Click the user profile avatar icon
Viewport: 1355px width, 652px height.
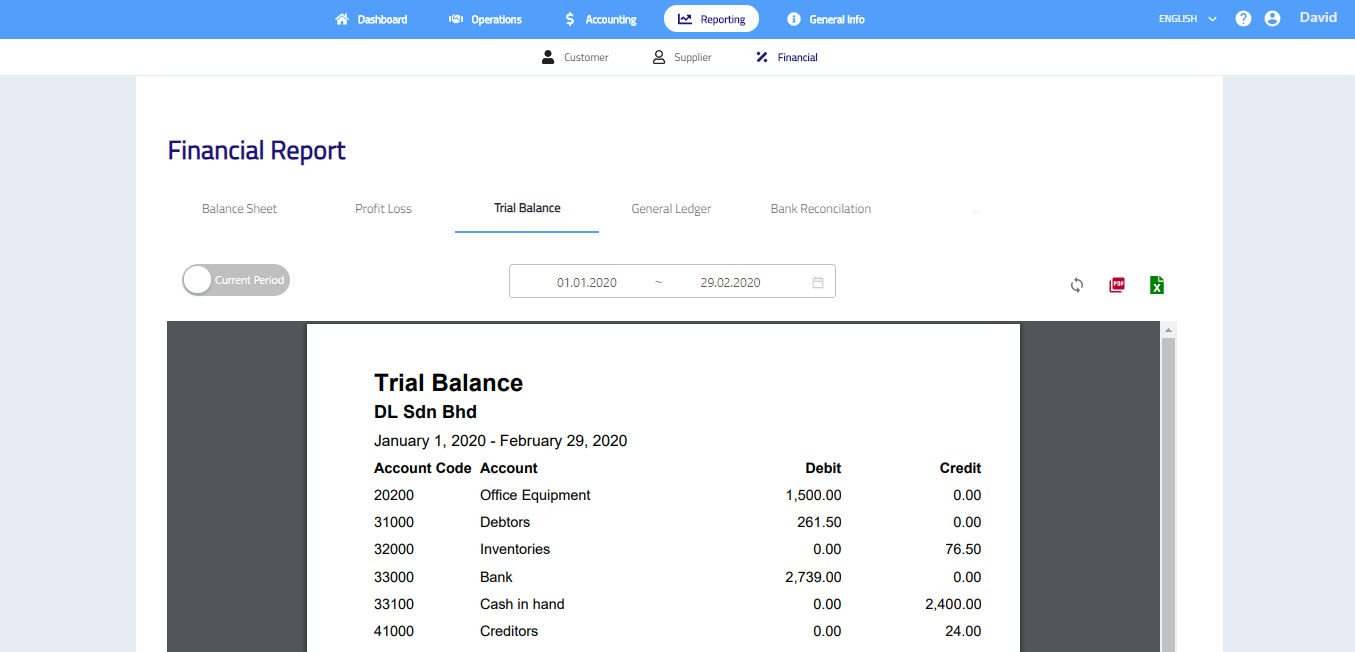click(x=1272, y=19)
